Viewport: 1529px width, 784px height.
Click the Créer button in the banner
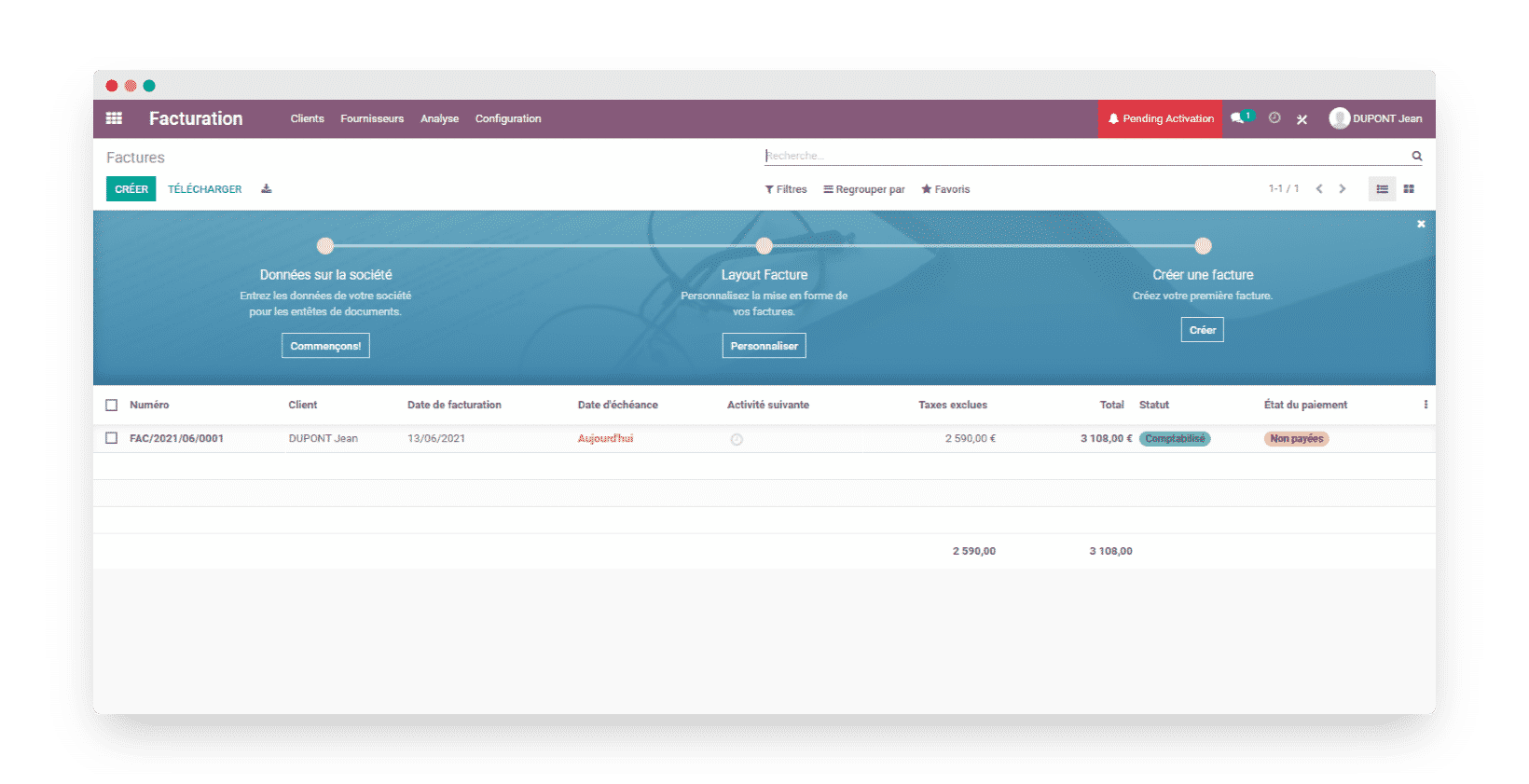tap(1203, 330)
